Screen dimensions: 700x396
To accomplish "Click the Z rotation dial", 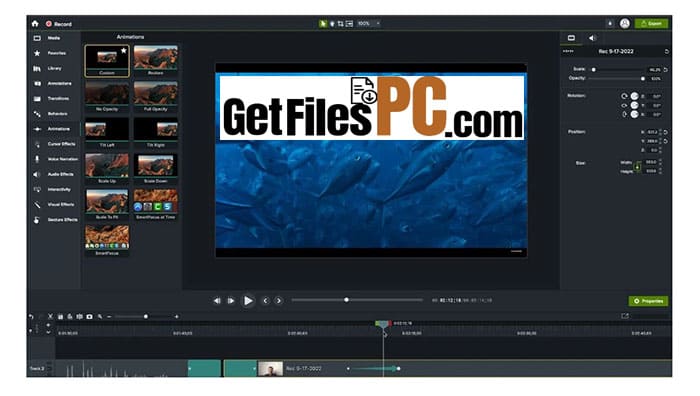I will point(634,96).
